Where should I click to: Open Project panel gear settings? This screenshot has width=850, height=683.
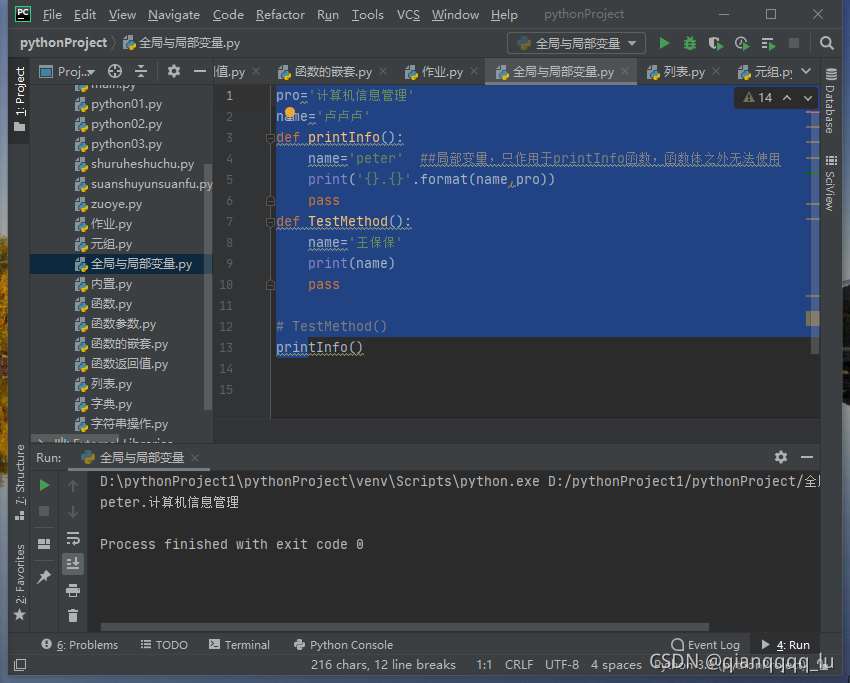[x=173, y=71]
